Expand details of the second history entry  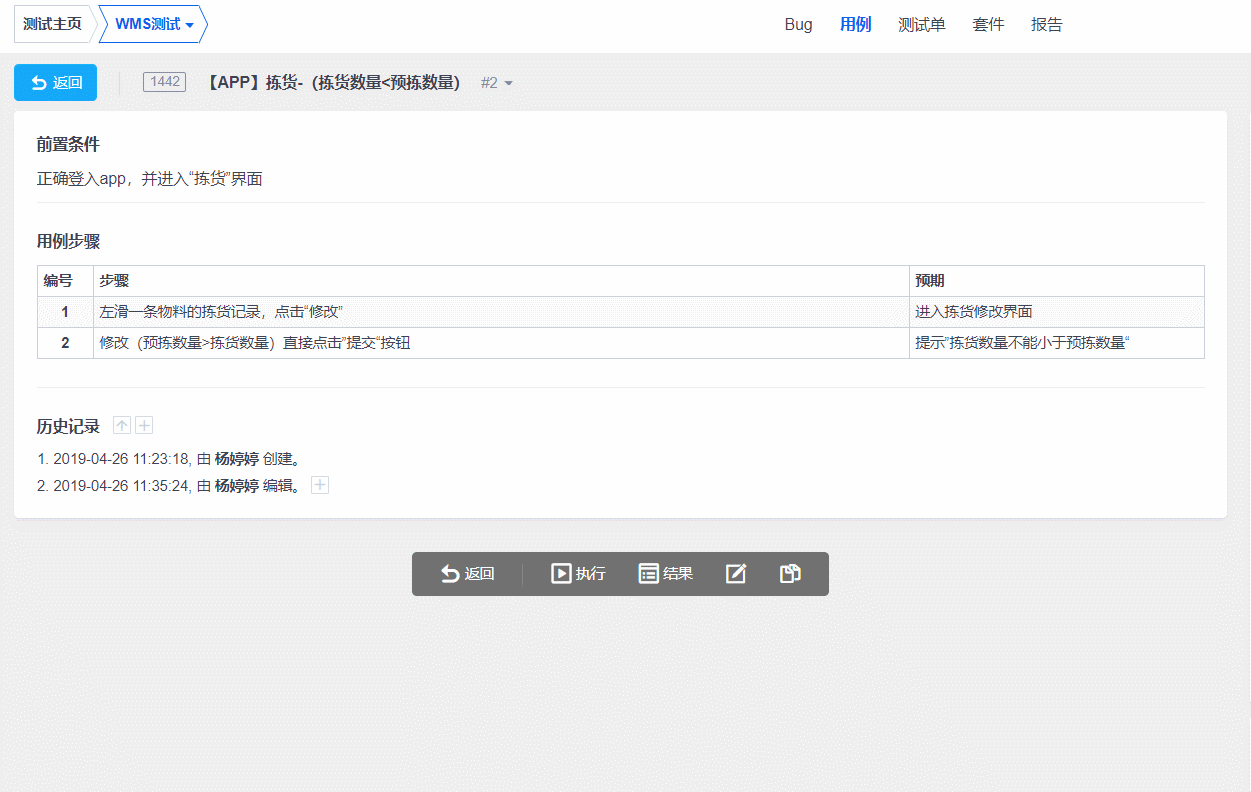(320, 486)
